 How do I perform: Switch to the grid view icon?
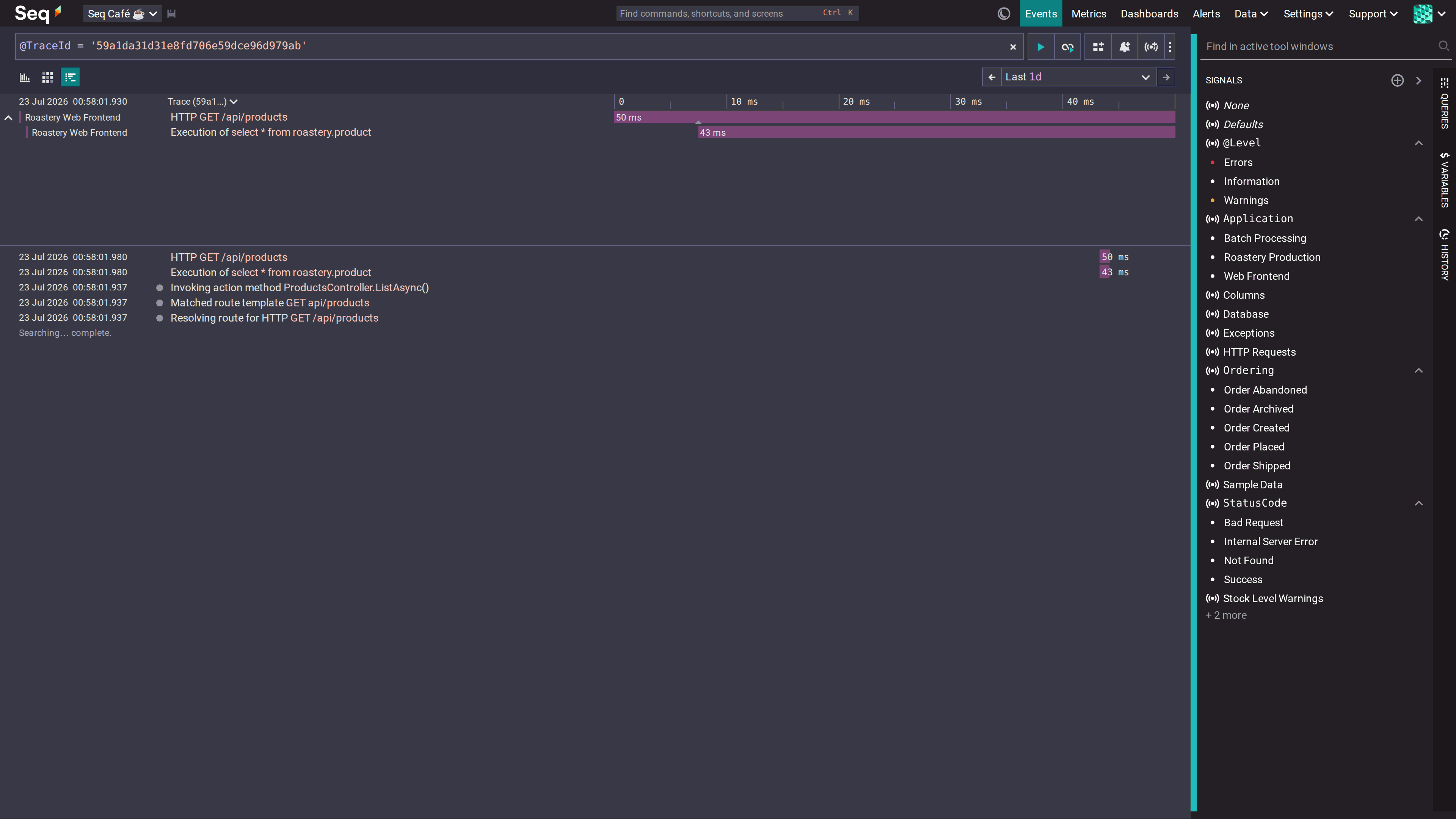tap(47, 77)
